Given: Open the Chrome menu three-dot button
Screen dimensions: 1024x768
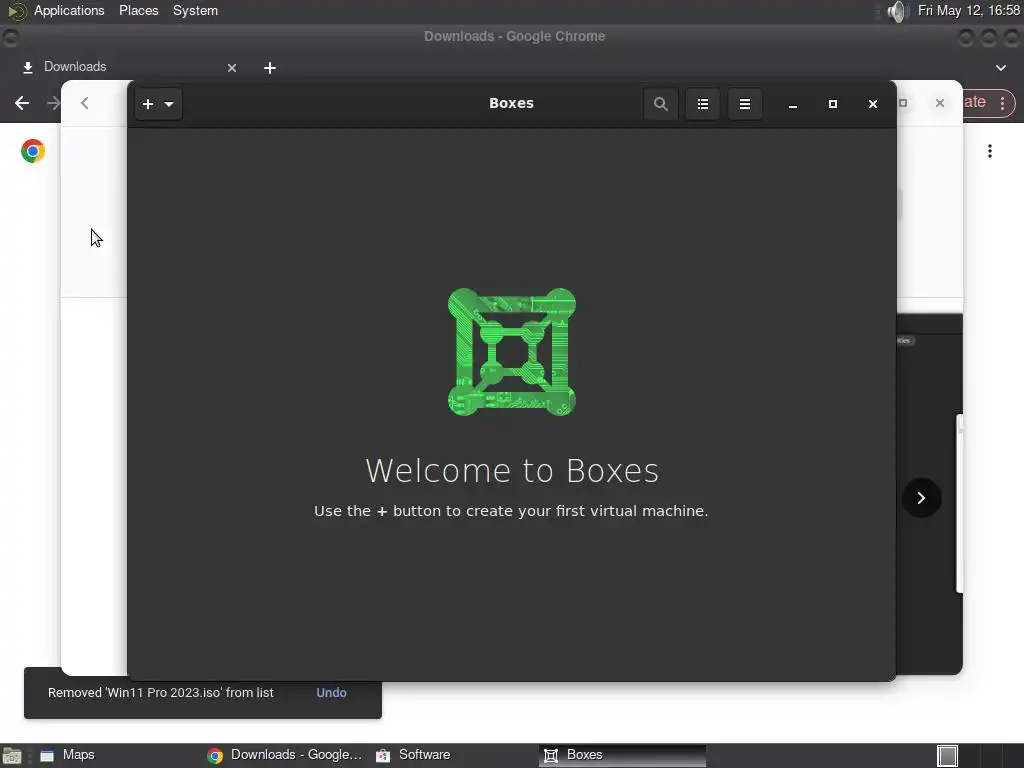Looking at the screenshot, I should pyautogui.click(x=1002, y=103).
